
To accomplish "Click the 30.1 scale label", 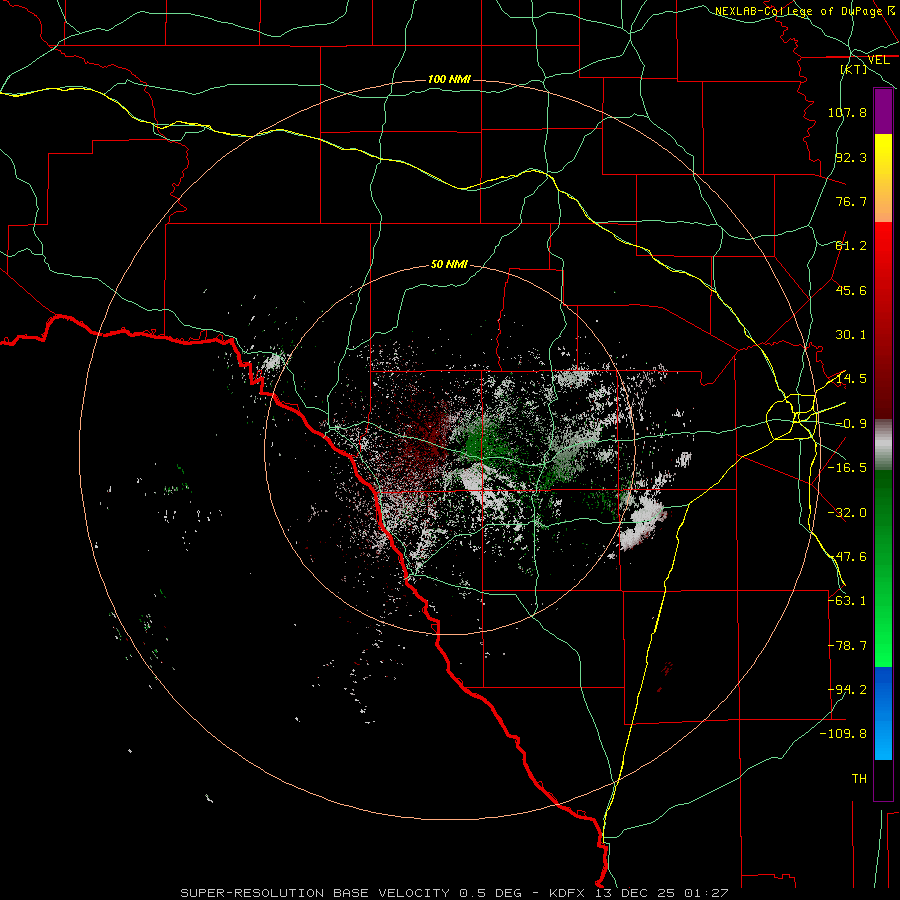I will (851, 335).
